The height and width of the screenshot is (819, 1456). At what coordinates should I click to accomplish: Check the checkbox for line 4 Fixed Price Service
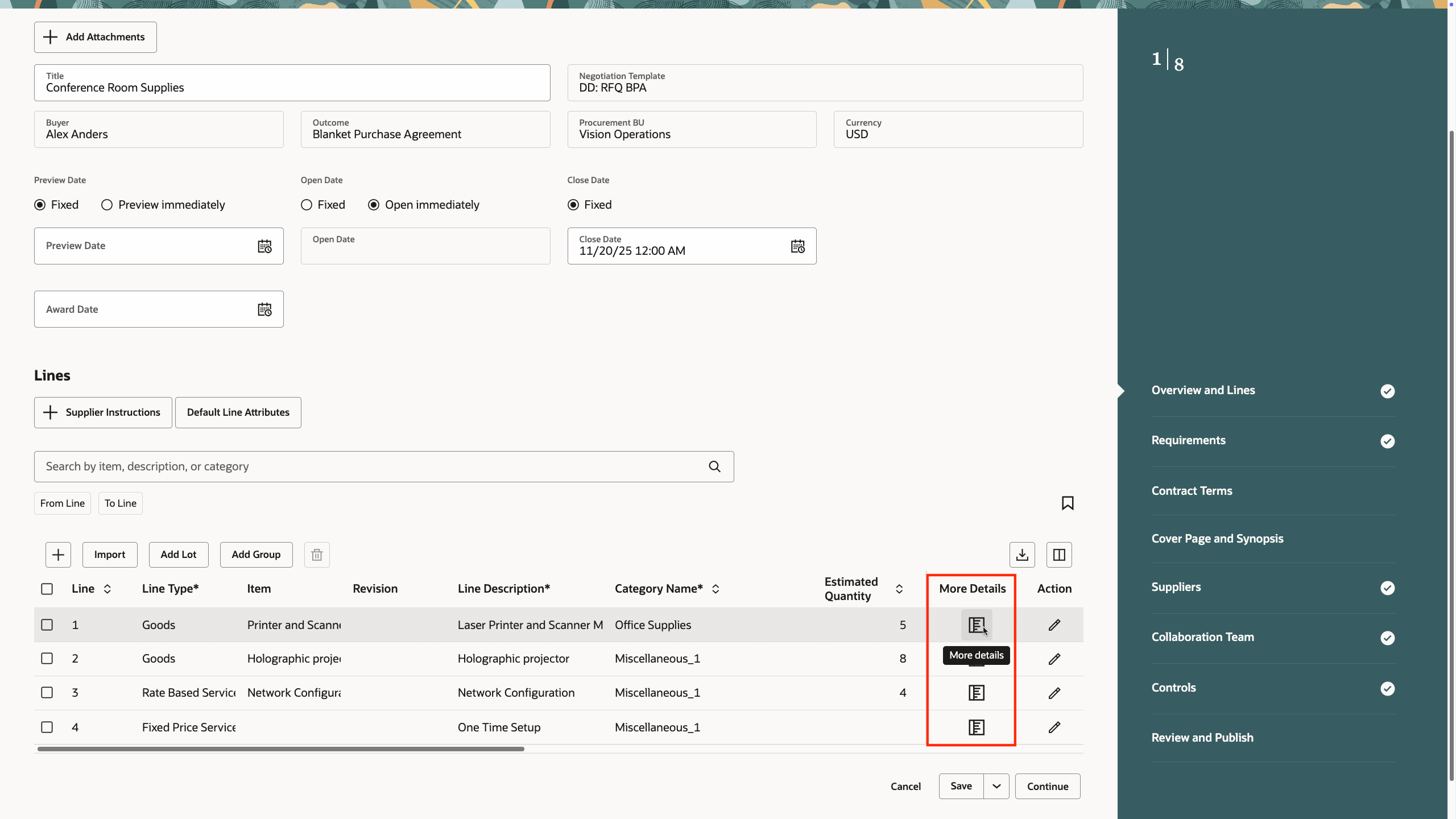pos(47,727)
